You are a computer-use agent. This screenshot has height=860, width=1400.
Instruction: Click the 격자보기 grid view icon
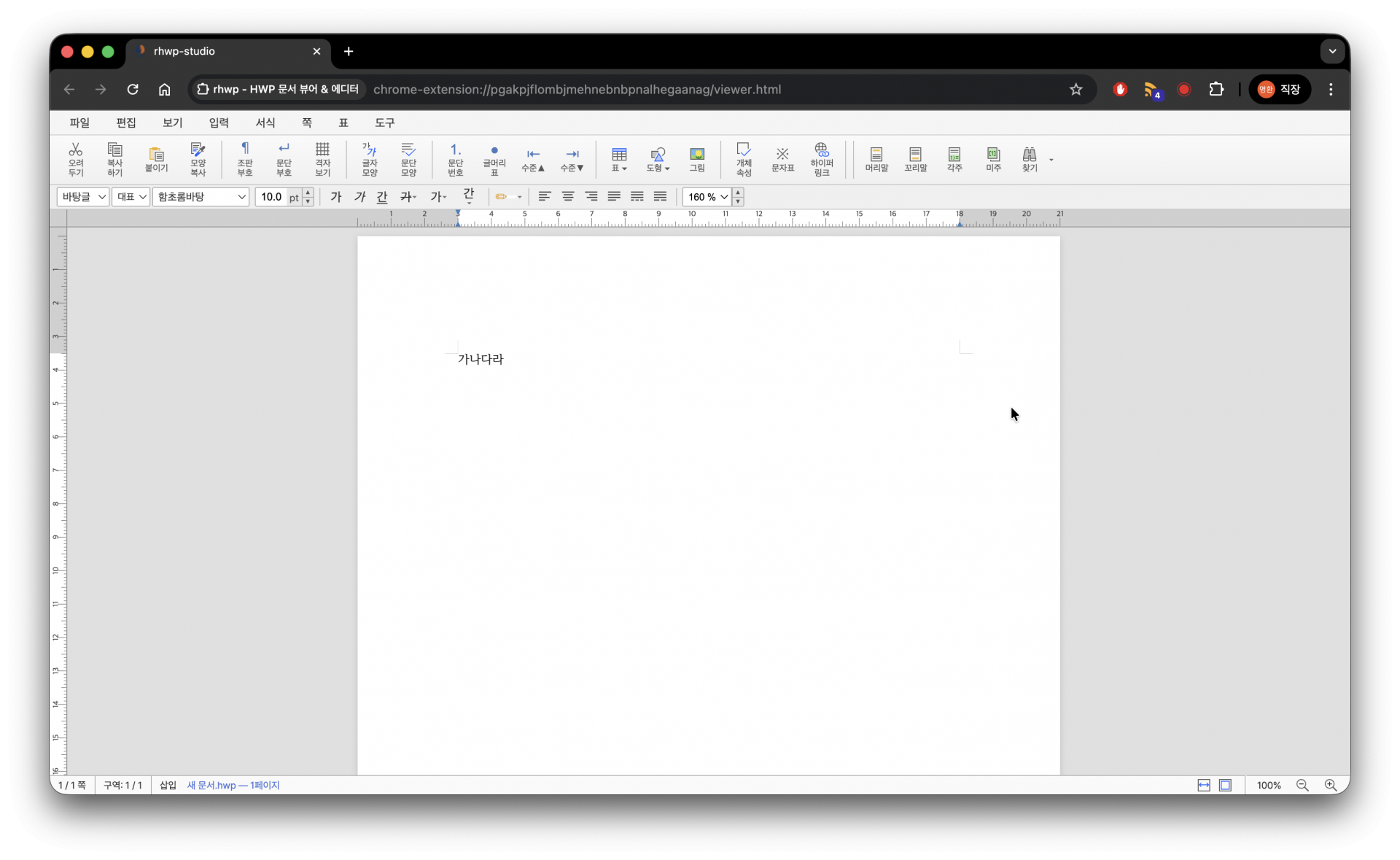pyautogui.click(x=322, y=158)
